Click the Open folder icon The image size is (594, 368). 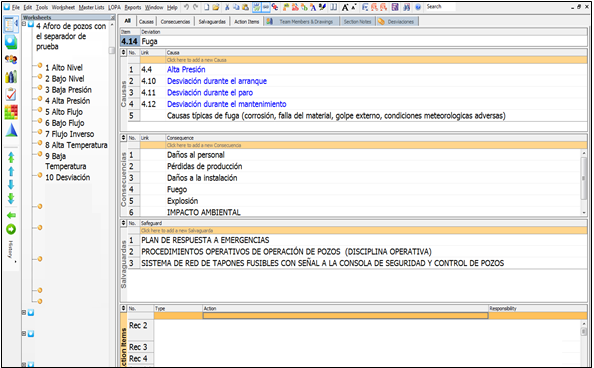[x=216, y=7]
